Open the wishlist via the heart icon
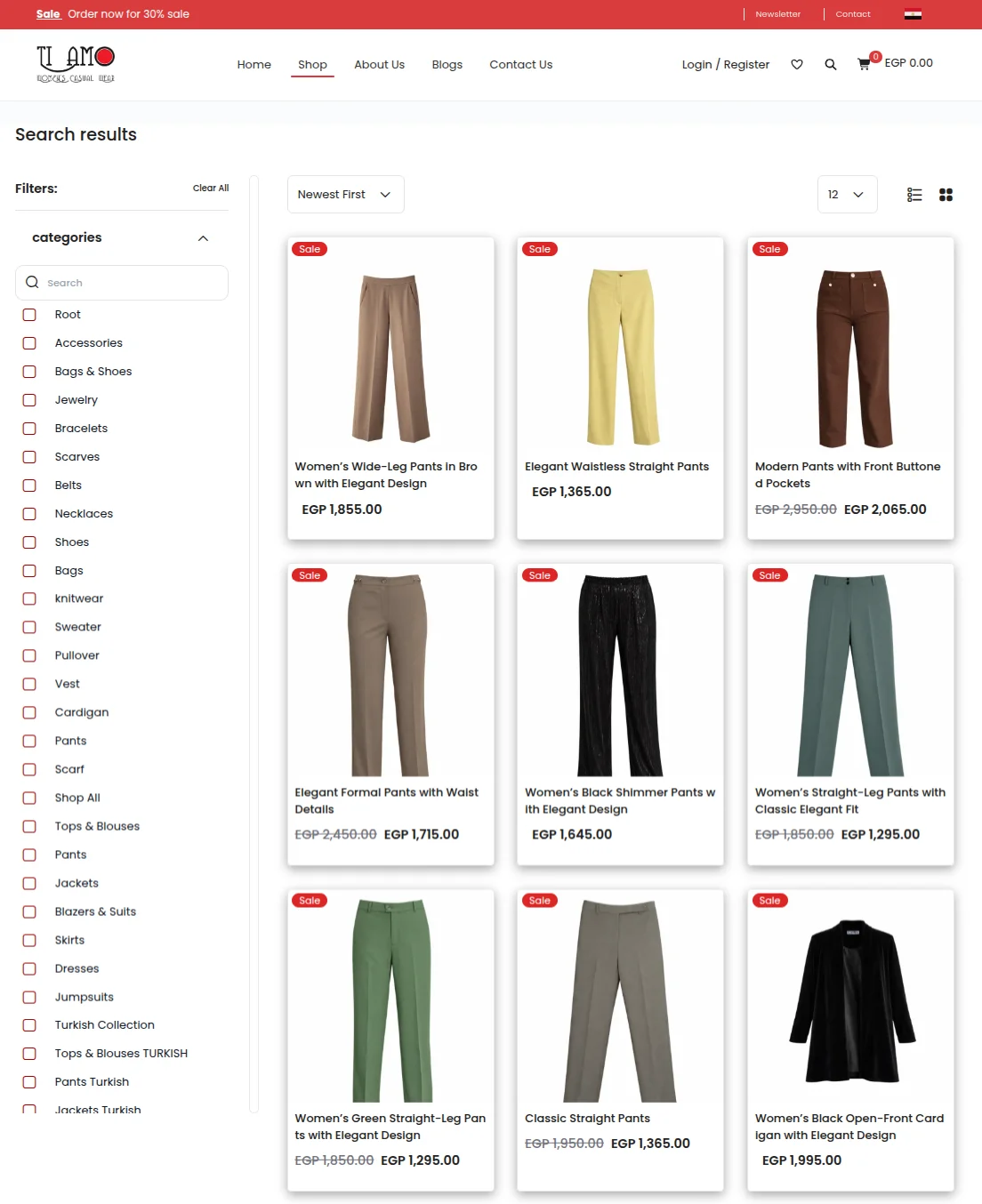This screenshot has height=1204, width=982. [x=797, y=64]
